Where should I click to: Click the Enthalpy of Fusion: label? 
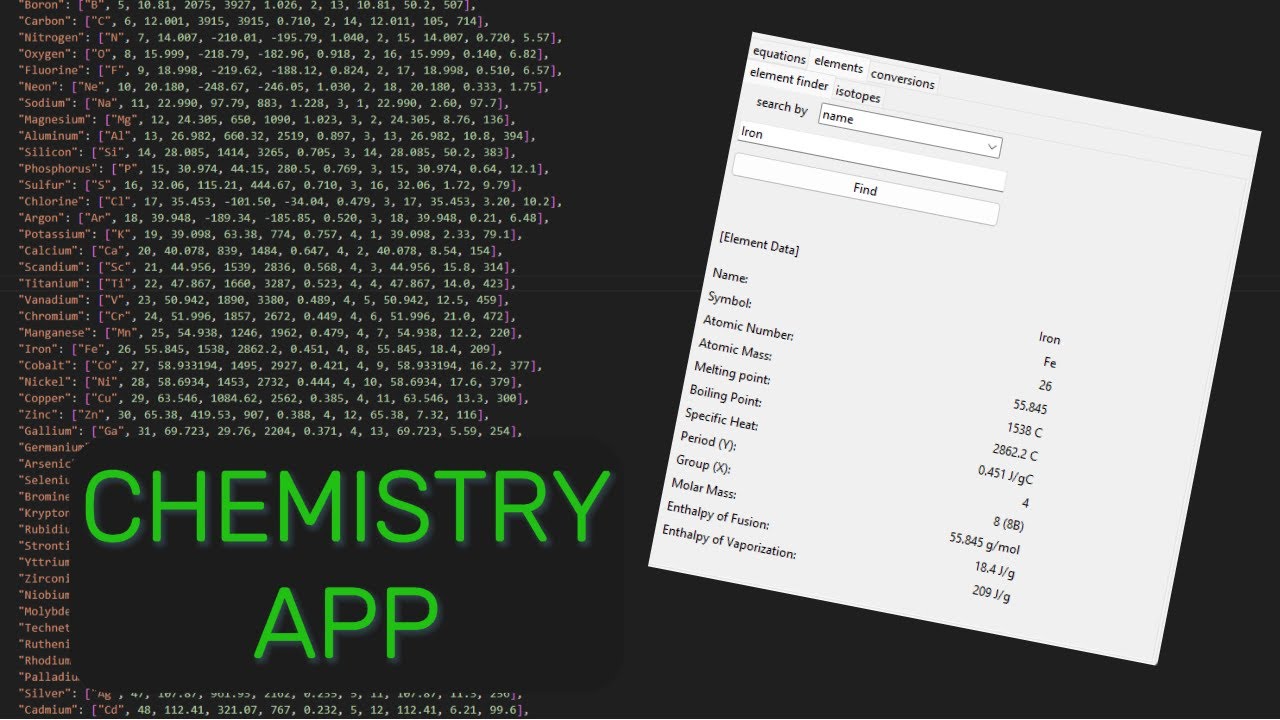718,516
